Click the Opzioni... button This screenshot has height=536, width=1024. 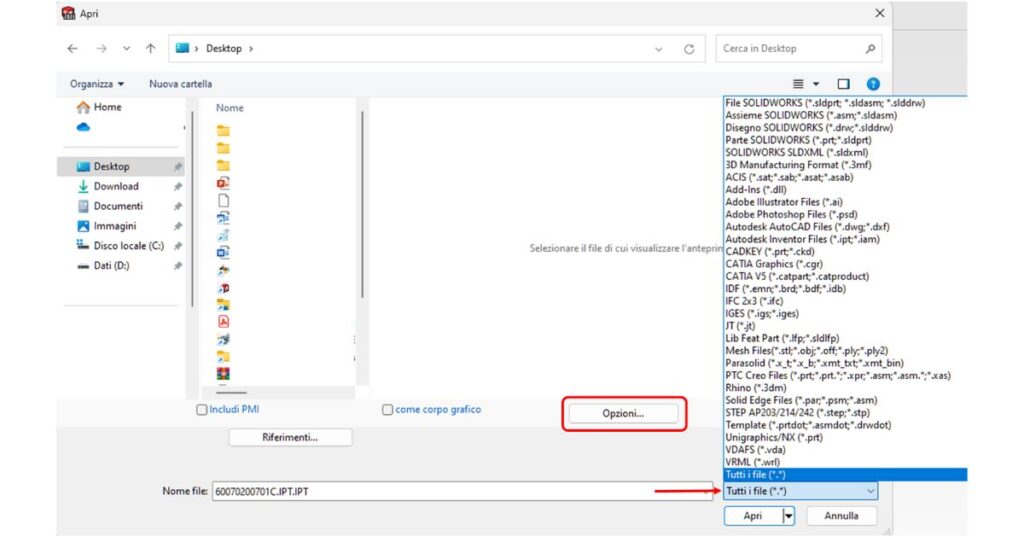[x=623, y=413]
